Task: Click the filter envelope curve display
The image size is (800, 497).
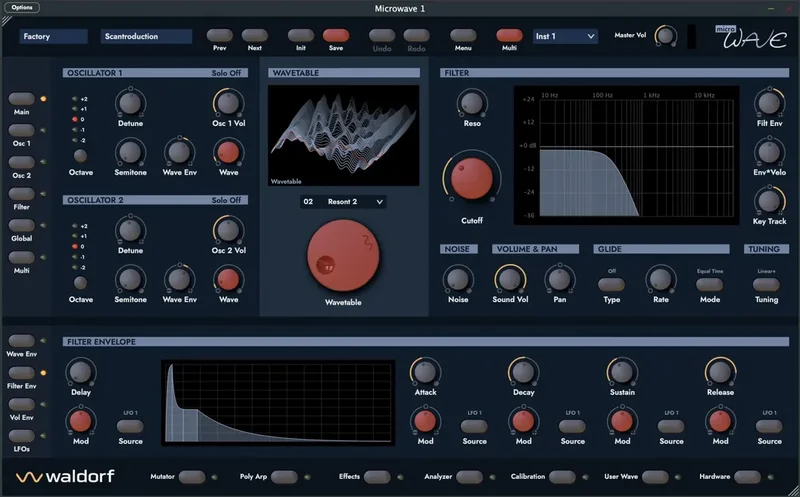Action: (x=278, y=403)
